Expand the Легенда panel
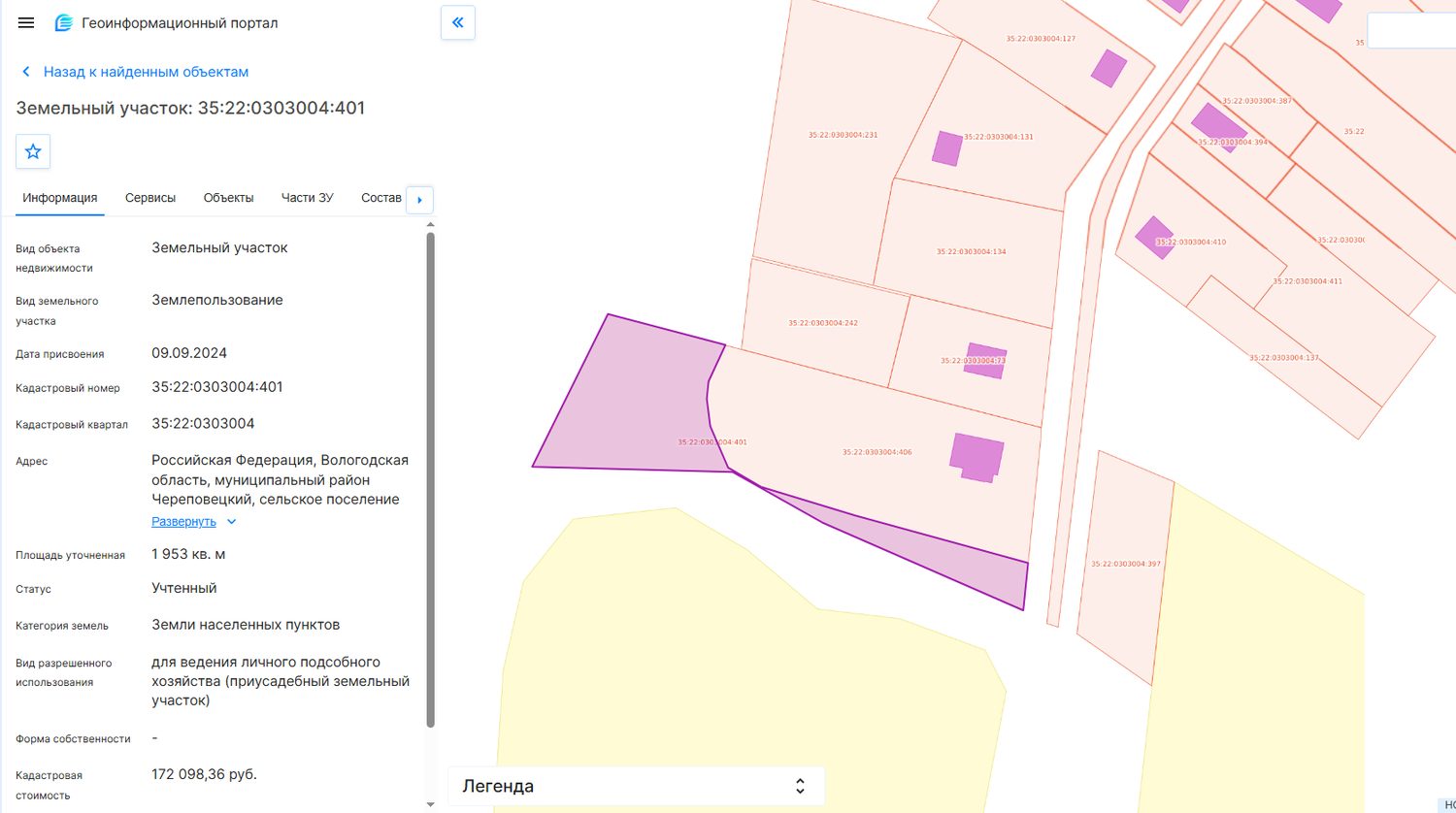The height and width of the screenshot is (813, 1456). [636, 786]
